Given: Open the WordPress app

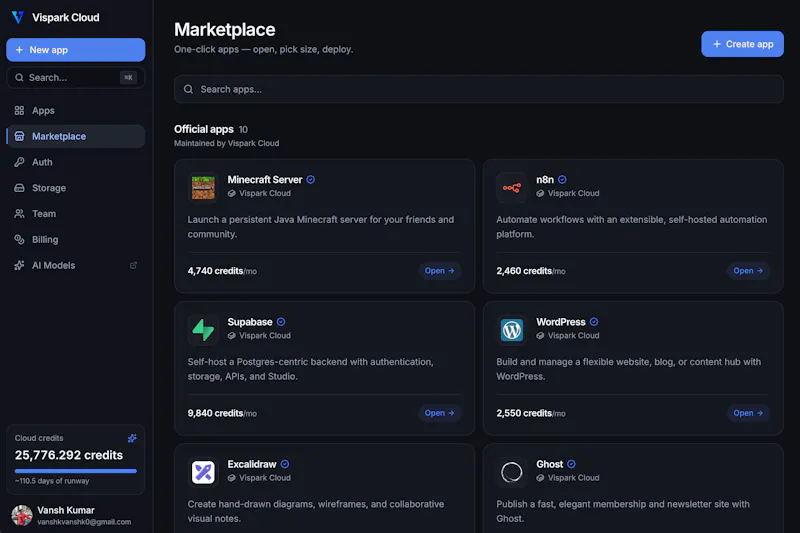Looking at the screenshot, I should [748, 413].
